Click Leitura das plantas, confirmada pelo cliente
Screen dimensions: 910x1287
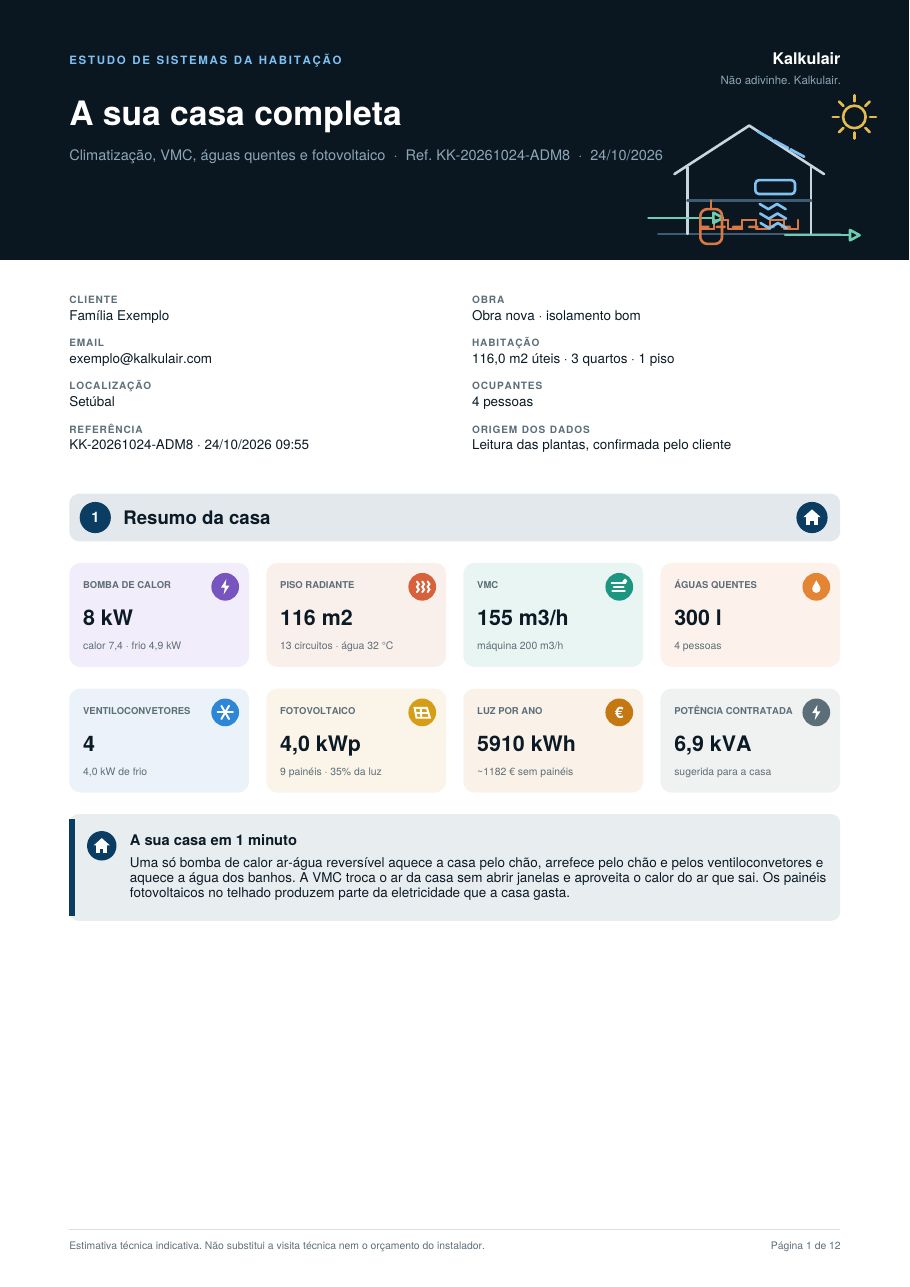tap(601, 444)
